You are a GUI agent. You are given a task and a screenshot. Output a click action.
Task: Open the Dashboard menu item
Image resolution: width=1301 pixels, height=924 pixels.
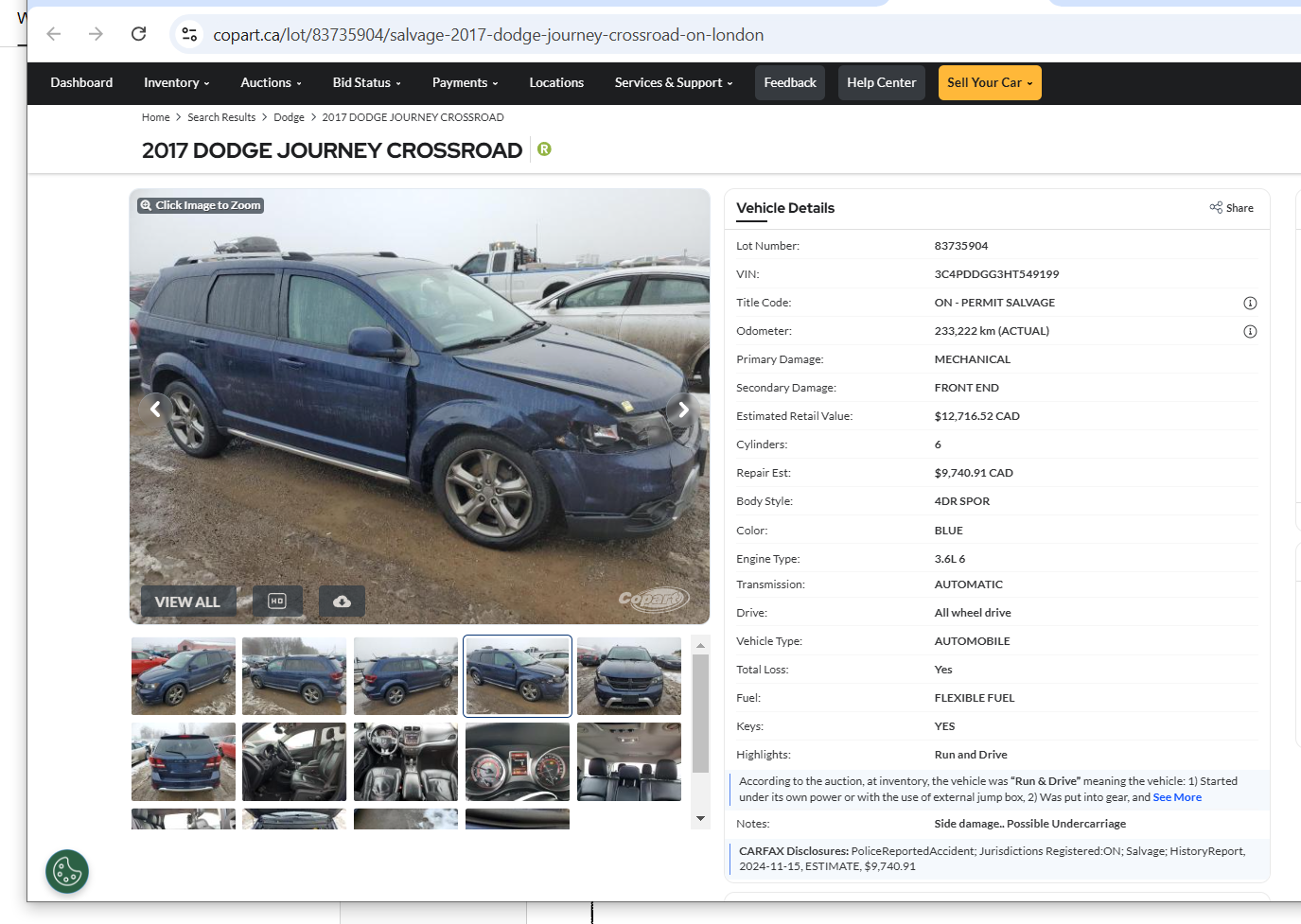(81, 83)
